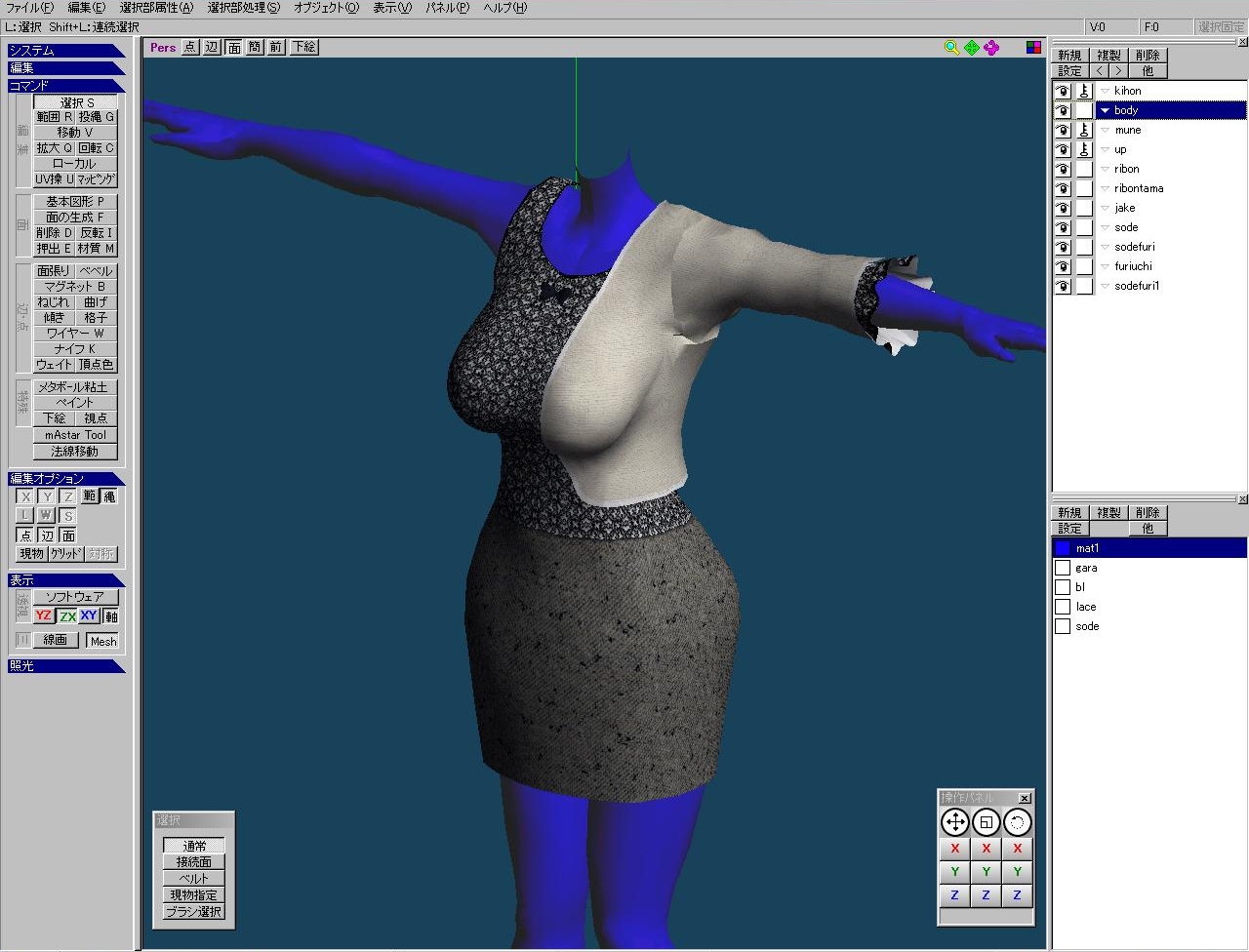This screenshot has width=1249, height=952.
Task: Unlock the kihon object with key icon
Action: [x=1084, y=91]
